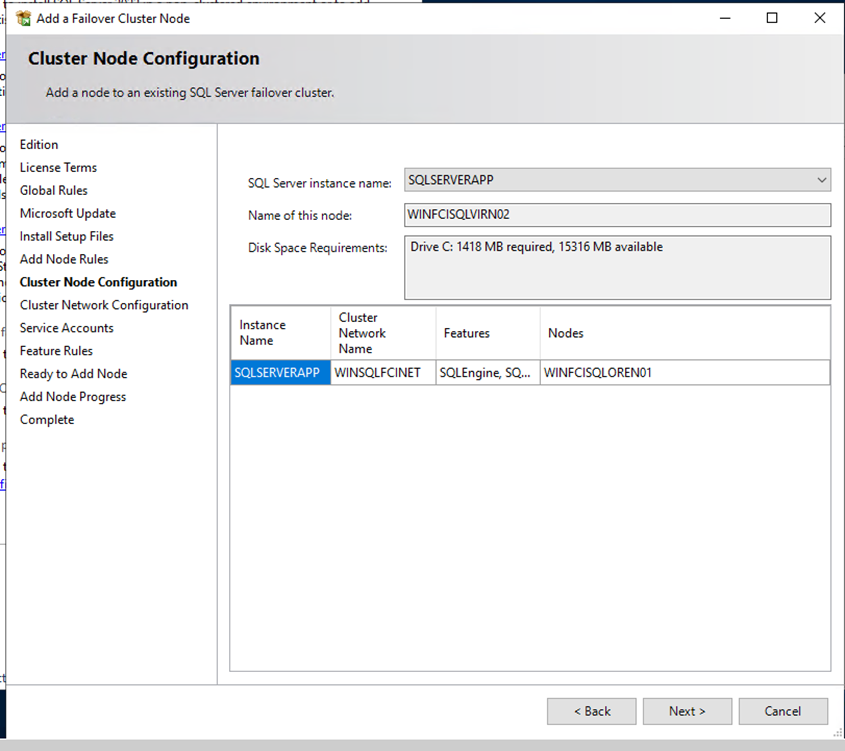Open the Service Accounts step
This screenshot has width=845, height=751.
click(66, 328)
